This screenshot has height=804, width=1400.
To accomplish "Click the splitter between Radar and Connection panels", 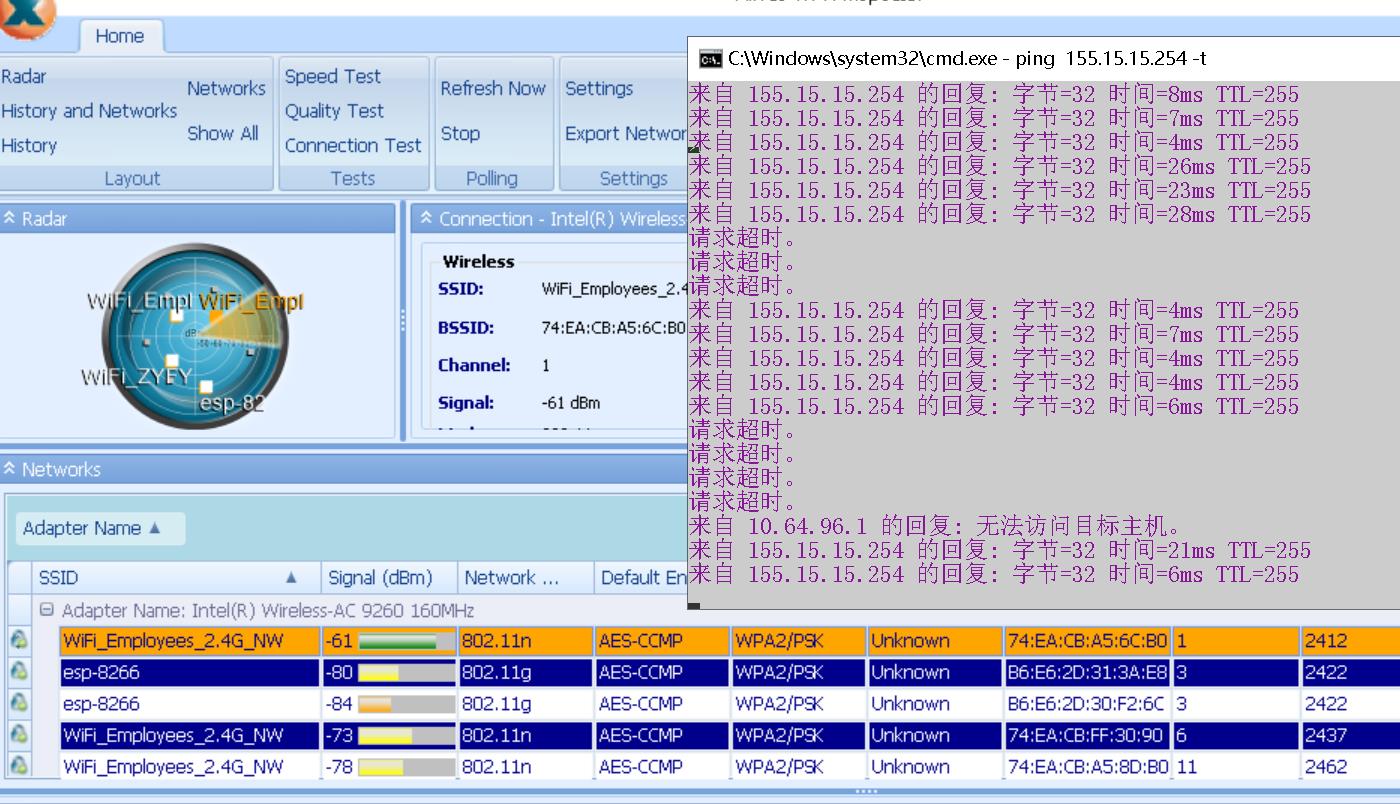I will [x=403, y=320].
